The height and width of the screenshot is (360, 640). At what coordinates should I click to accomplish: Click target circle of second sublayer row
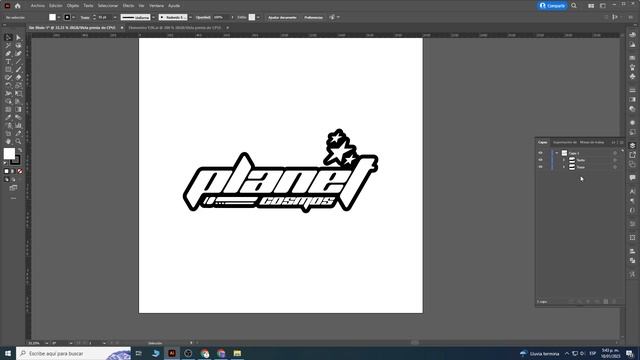pyautogui.click(x=615, y=160)
